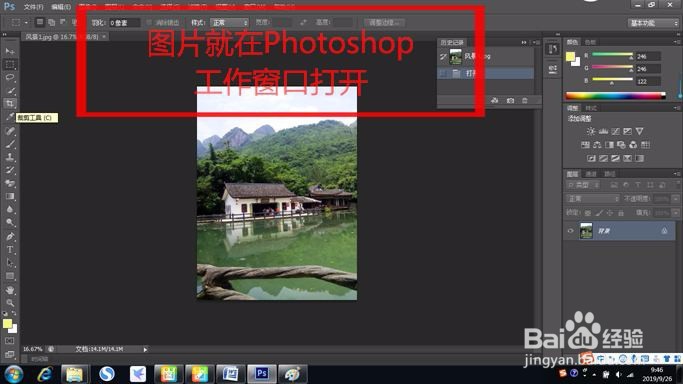Select the Move tool
The height and width of the screenshot is (384, 683).
pyautogui.click(x=10, y=51)
